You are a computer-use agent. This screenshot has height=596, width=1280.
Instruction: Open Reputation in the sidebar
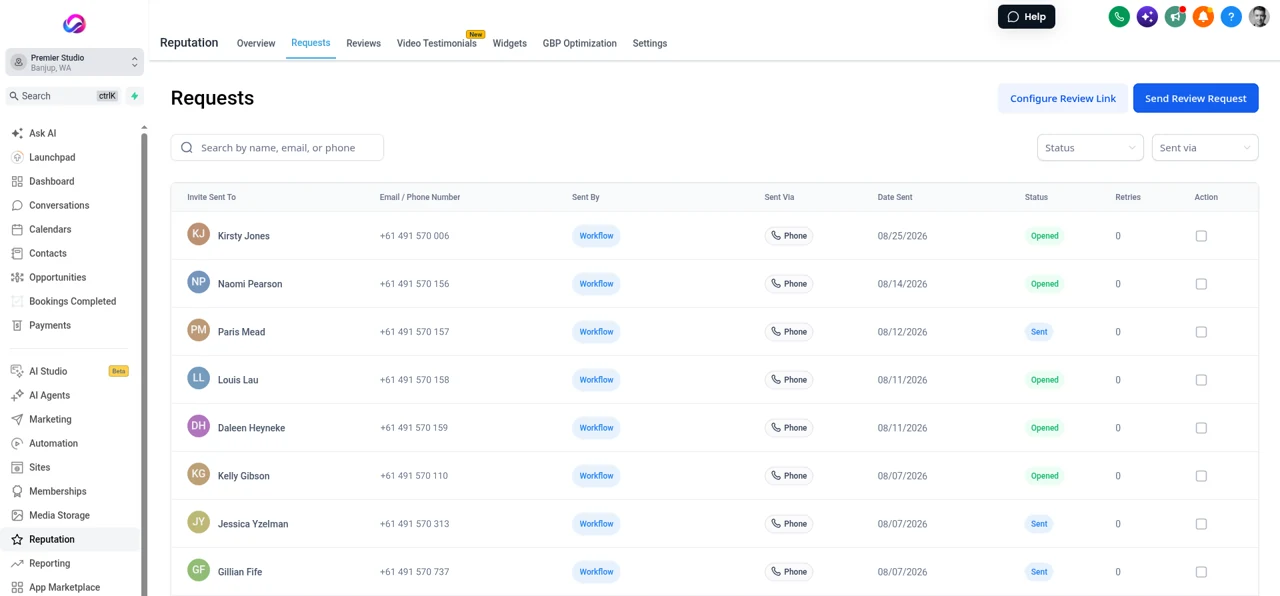(70, 539)
